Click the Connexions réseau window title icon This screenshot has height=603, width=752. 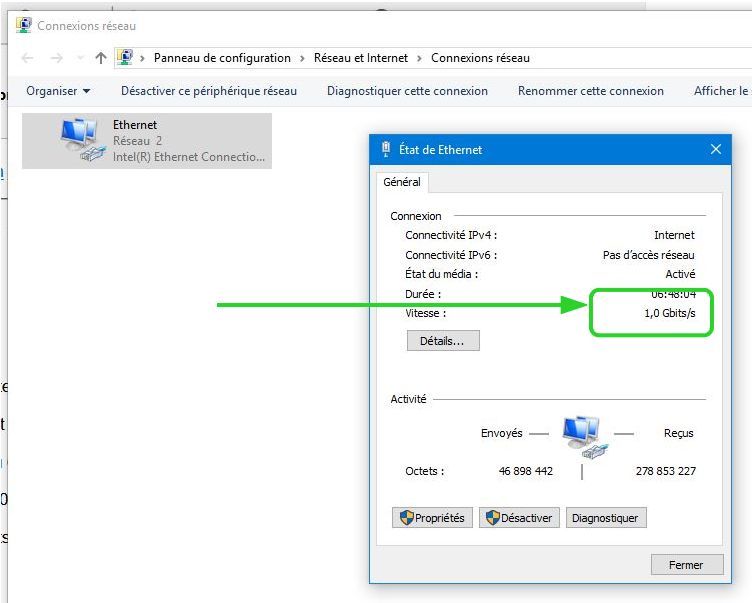pyautogui.click(x=23, y=25)
